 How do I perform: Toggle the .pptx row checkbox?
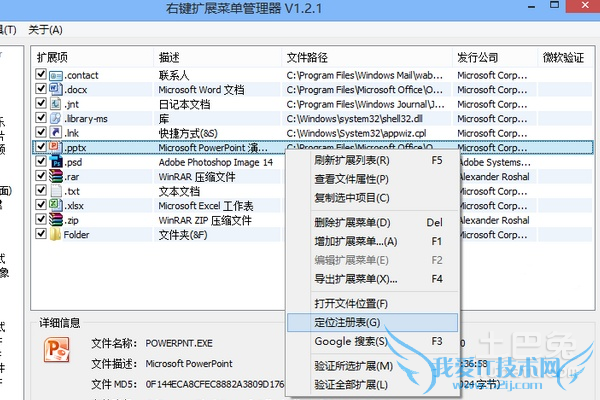pos(41,147)
